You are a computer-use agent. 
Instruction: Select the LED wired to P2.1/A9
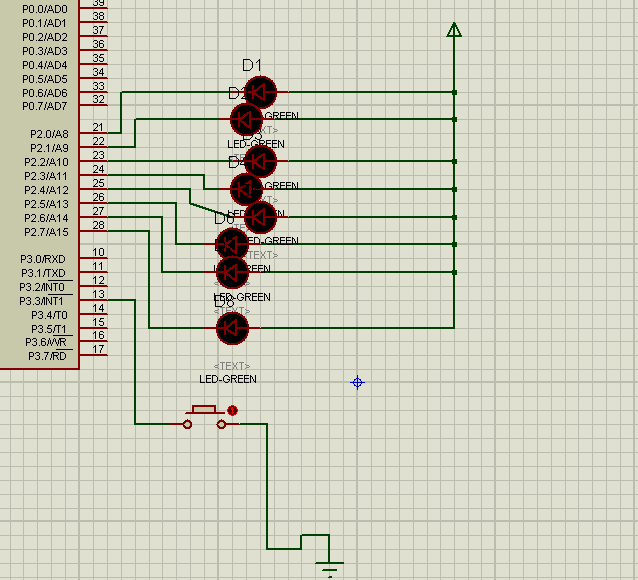click(246, 120)
